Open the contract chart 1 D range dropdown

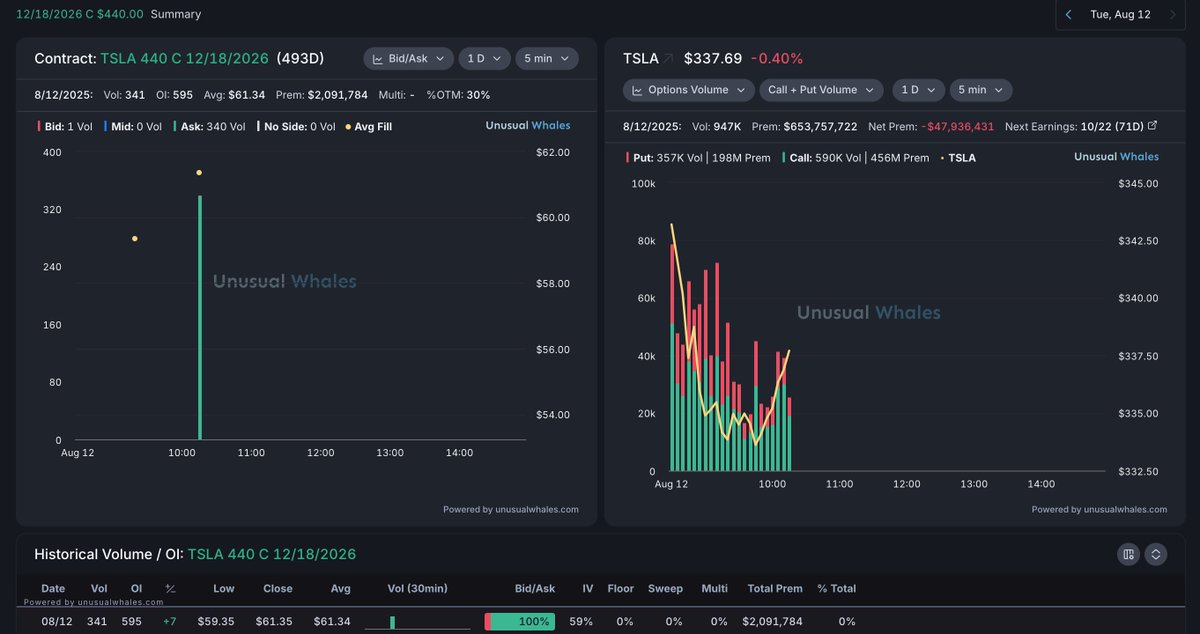point(485,59)
